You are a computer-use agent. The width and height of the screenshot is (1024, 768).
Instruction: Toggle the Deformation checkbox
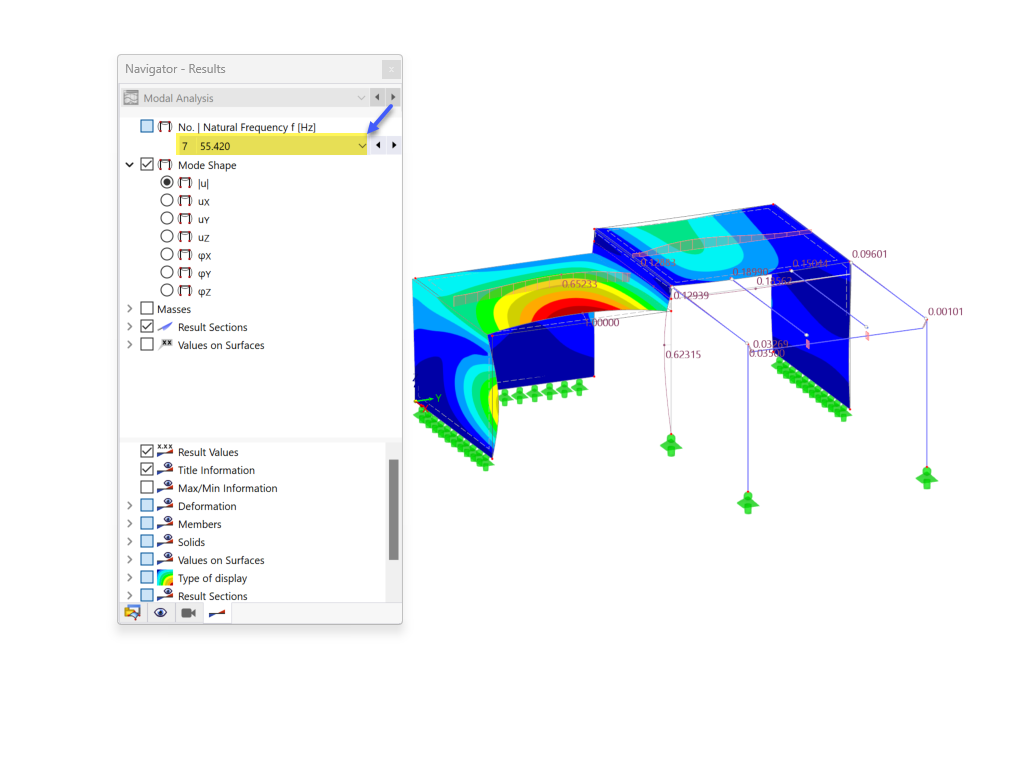pyautogui.click(x=147, y=505)
